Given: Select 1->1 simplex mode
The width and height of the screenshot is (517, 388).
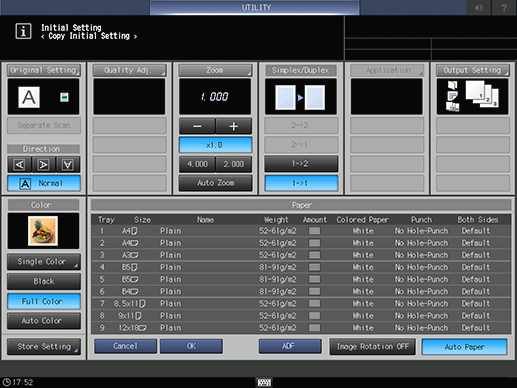Looking at the screenshot, I should 301,183.
